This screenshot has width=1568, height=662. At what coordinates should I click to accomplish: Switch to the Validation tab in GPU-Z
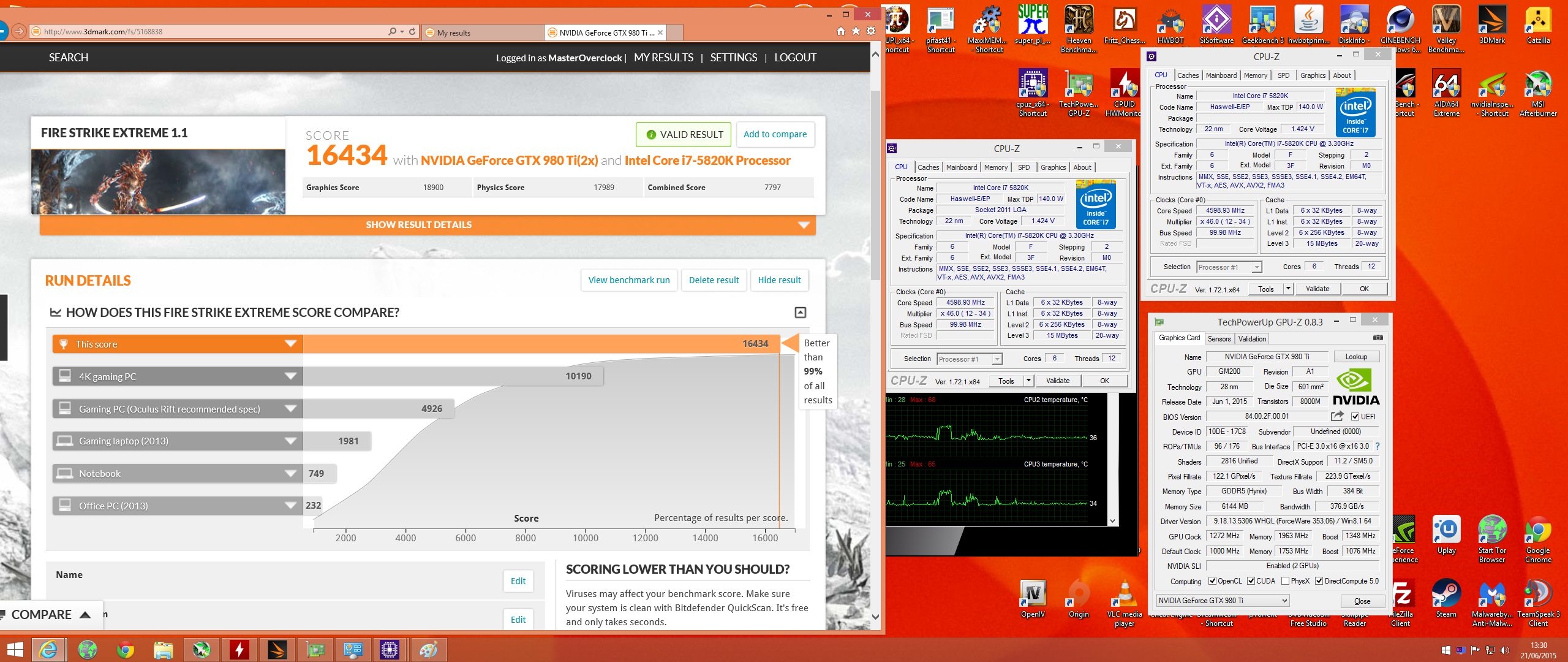(1252, 338)
